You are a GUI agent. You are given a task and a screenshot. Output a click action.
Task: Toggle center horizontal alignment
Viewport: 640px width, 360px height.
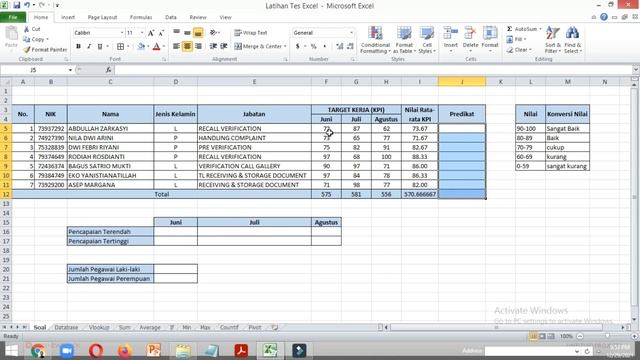click(187, 47)
